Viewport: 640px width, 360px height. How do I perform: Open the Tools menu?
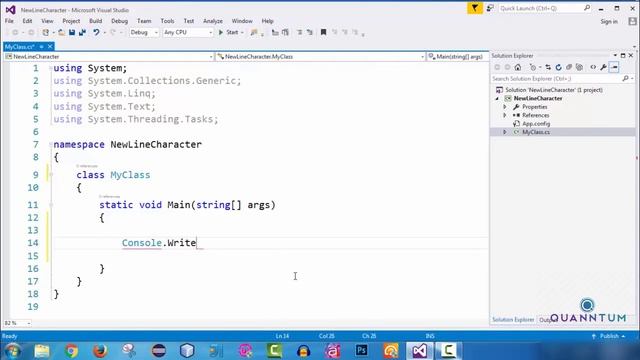167,21
